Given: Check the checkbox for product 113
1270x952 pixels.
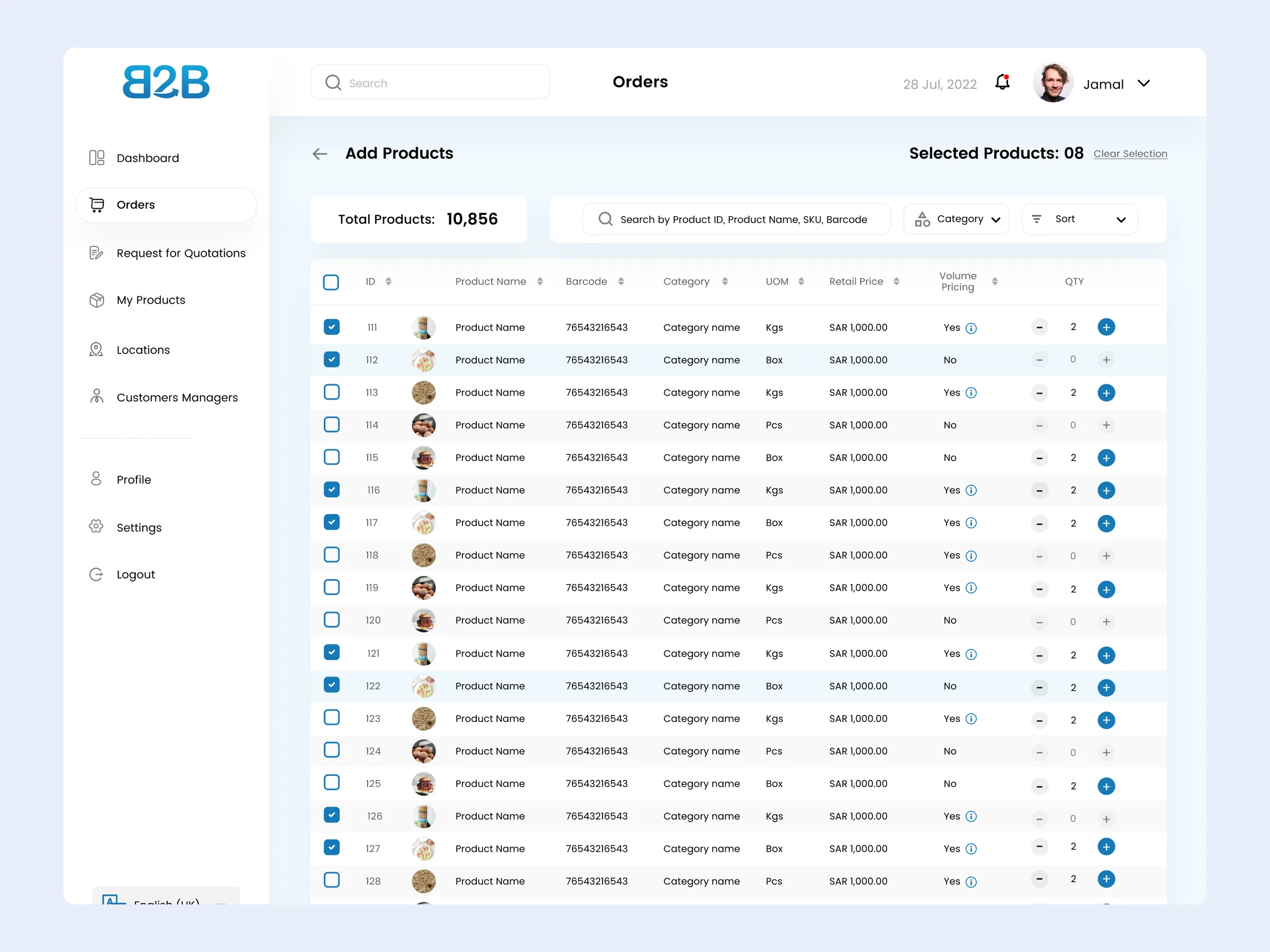Looking at the screenshot, I should coord(331,392).
